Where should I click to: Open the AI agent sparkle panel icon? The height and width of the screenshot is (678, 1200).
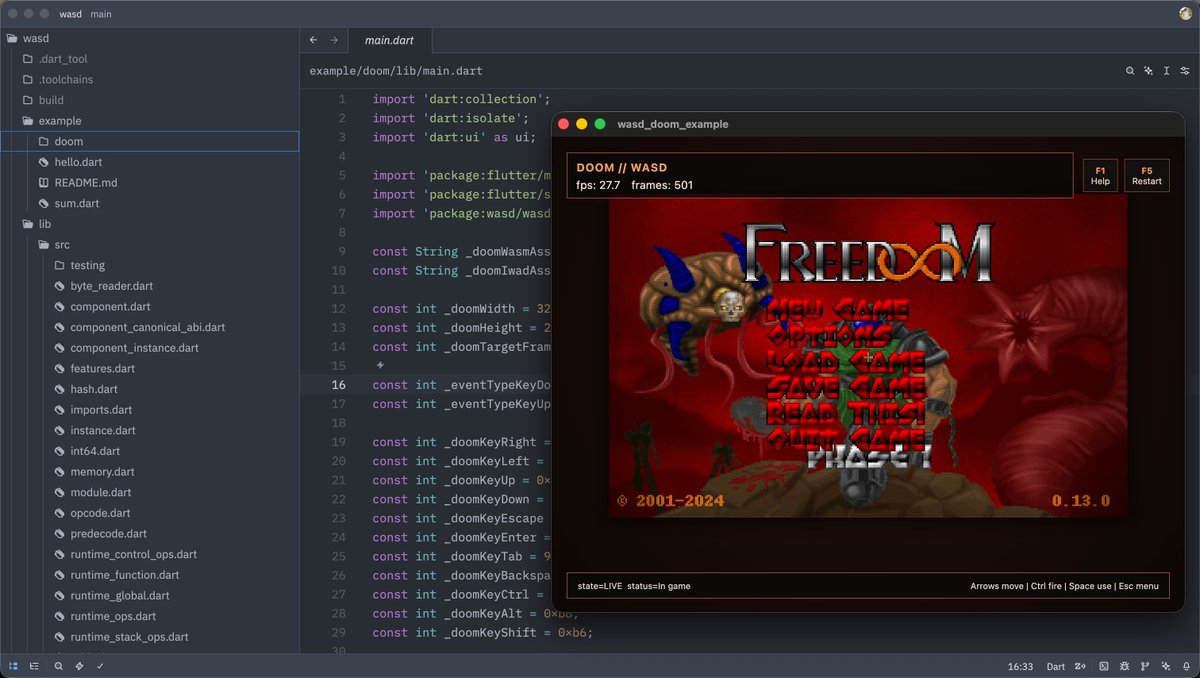click(1166, 666)
